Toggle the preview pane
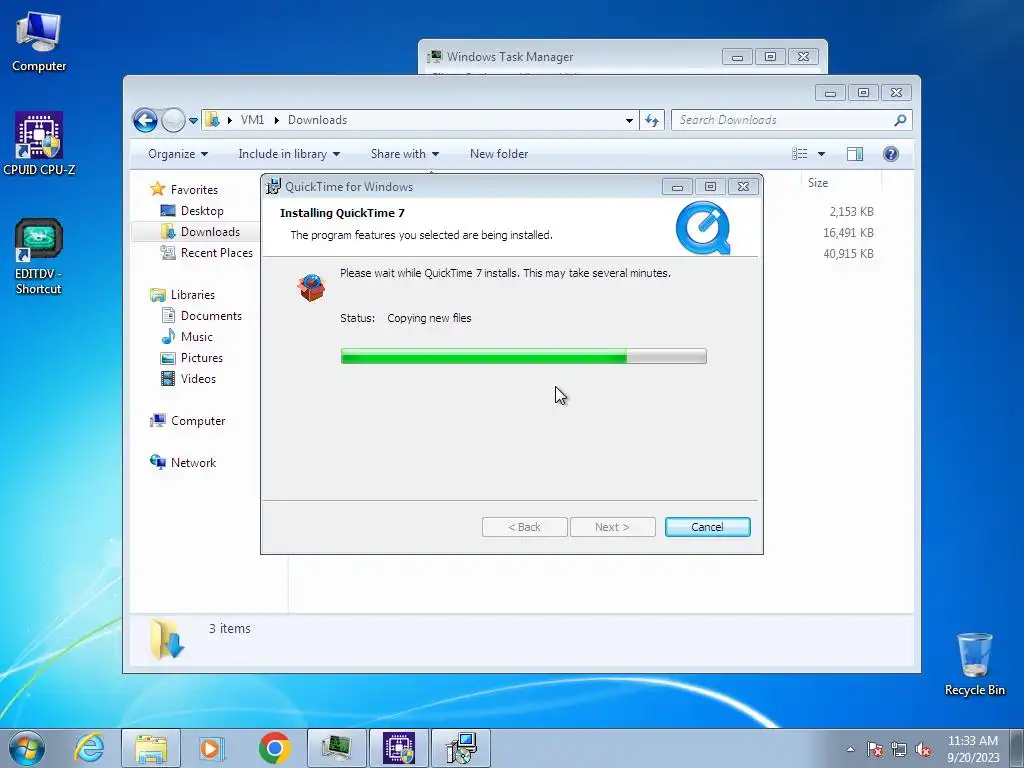1024x768 pixels. click(x=855, y=154)
